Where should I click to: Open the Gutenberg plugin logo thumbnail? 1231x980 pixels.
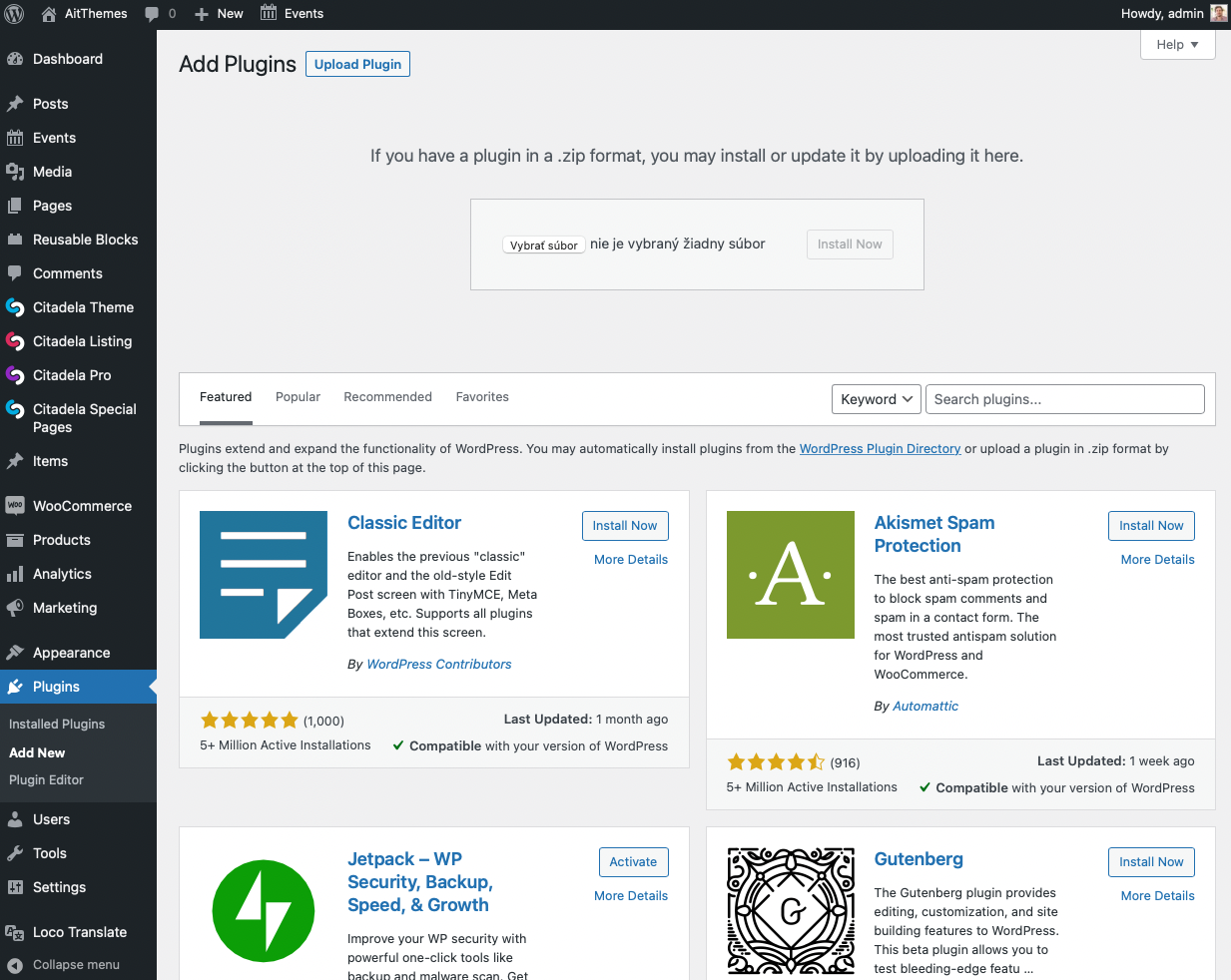[791, 911]
